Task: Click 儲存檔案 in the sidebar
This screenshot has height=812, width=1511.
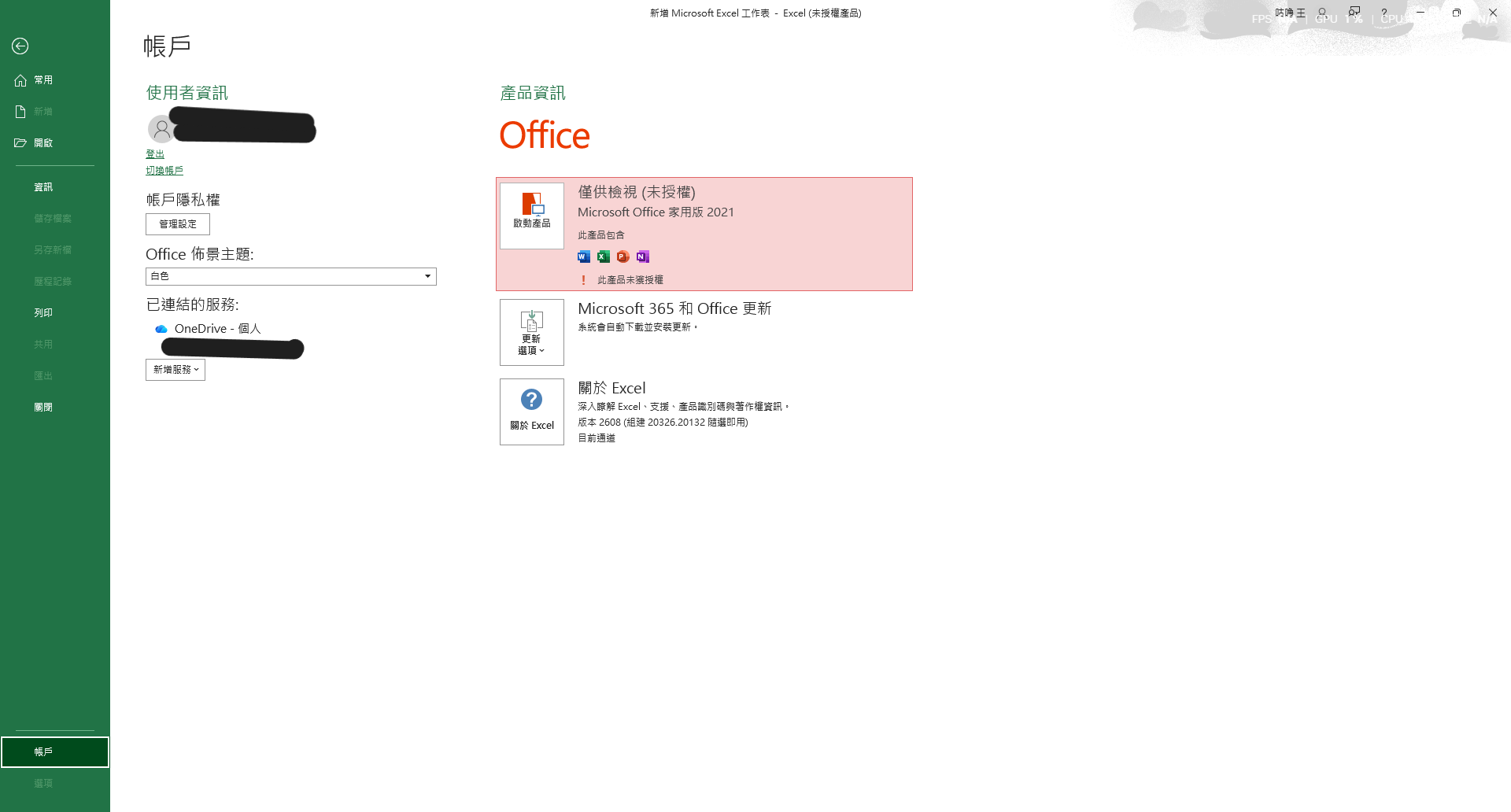Action: 55,219
